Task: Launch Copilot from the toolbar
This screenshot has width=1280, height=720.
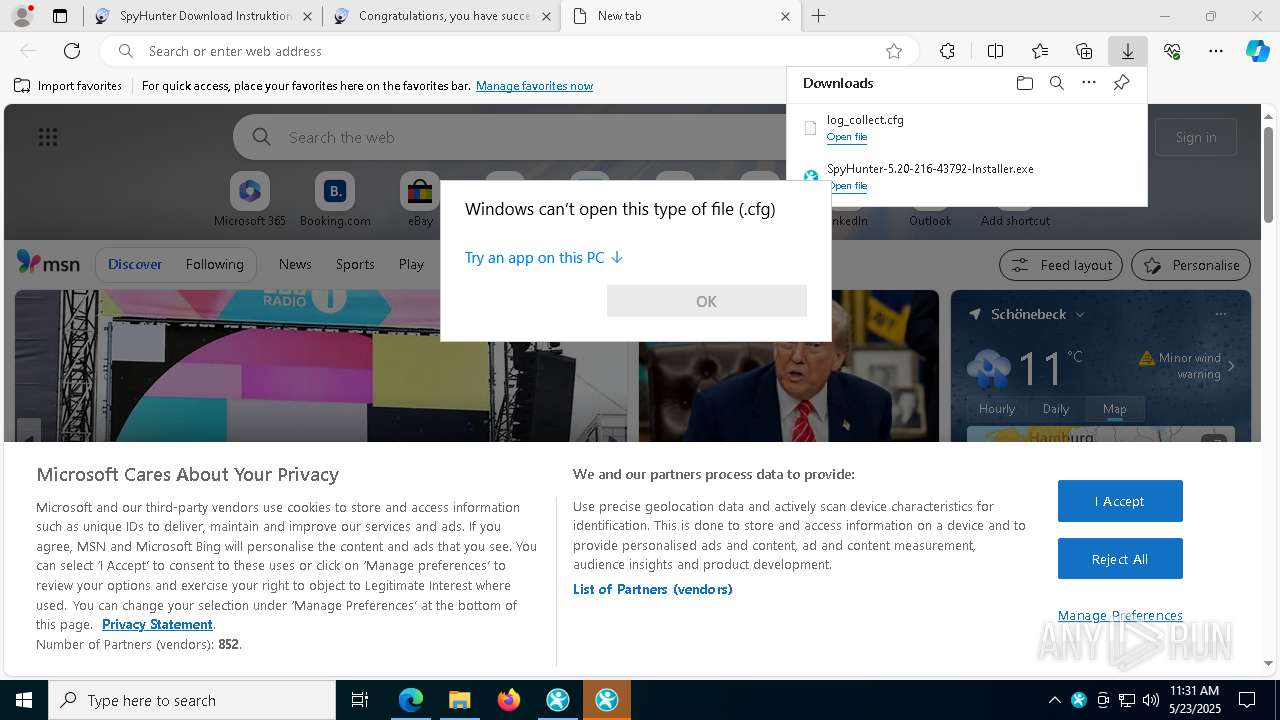Action: point(1258,51)
